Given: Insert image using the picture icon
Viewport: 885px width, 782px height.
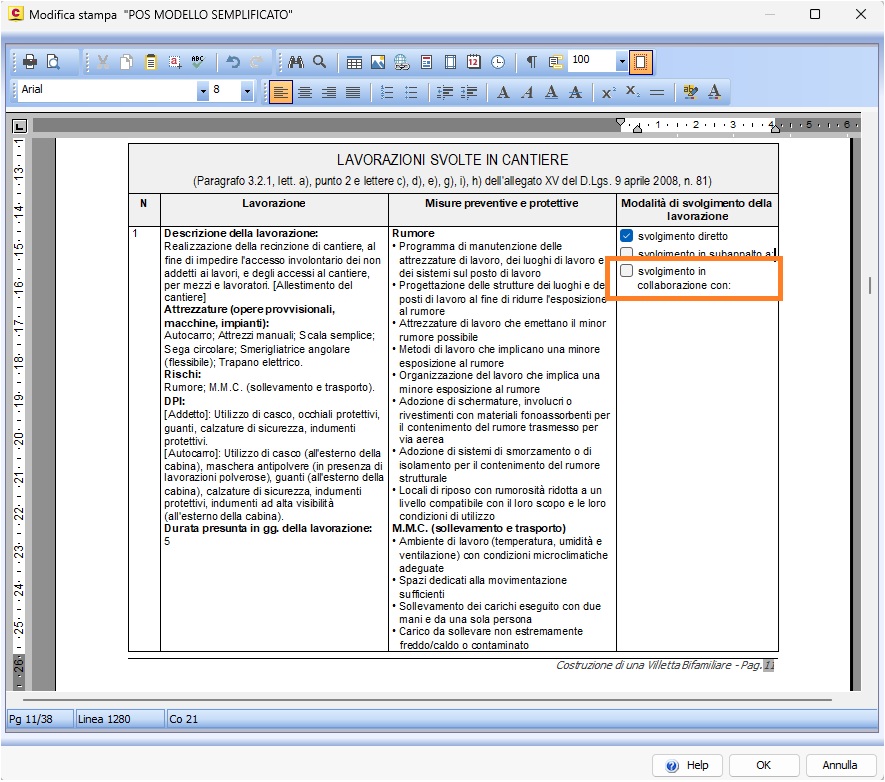Looking at the screenshot, I should [x=378, y=62].
